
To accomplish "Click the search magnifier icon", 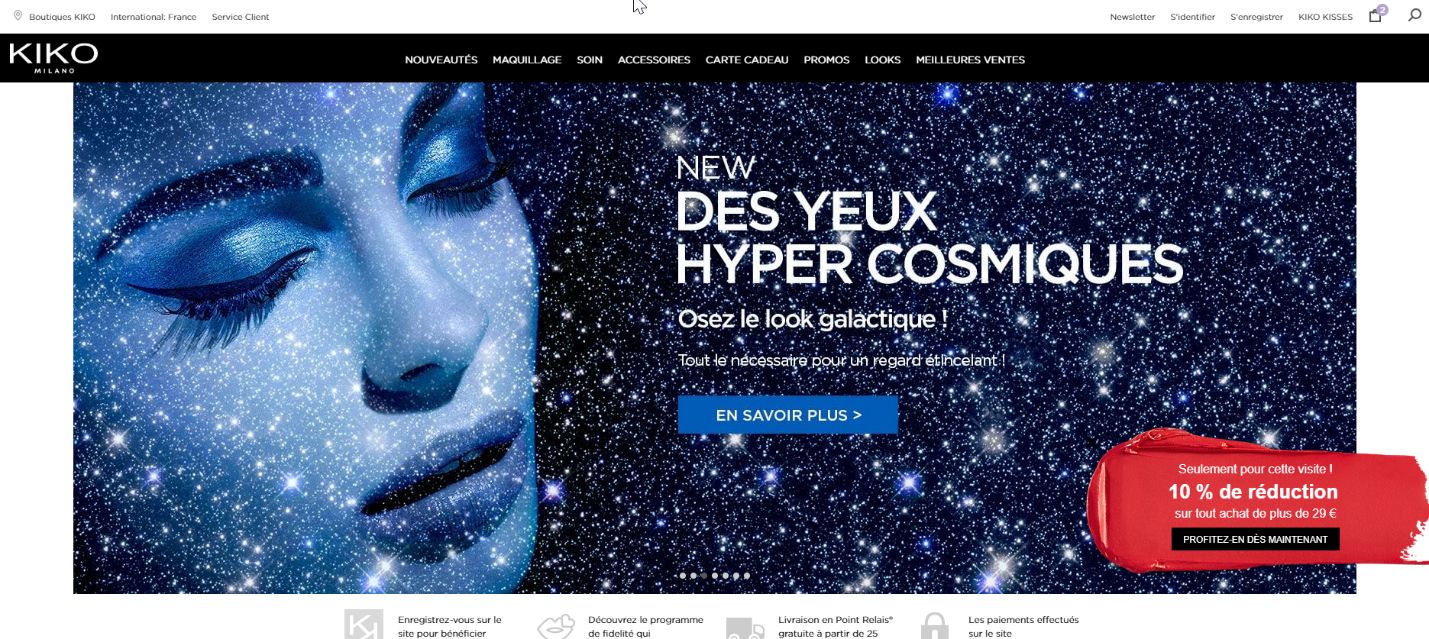I will click(x=1414, y=15).
